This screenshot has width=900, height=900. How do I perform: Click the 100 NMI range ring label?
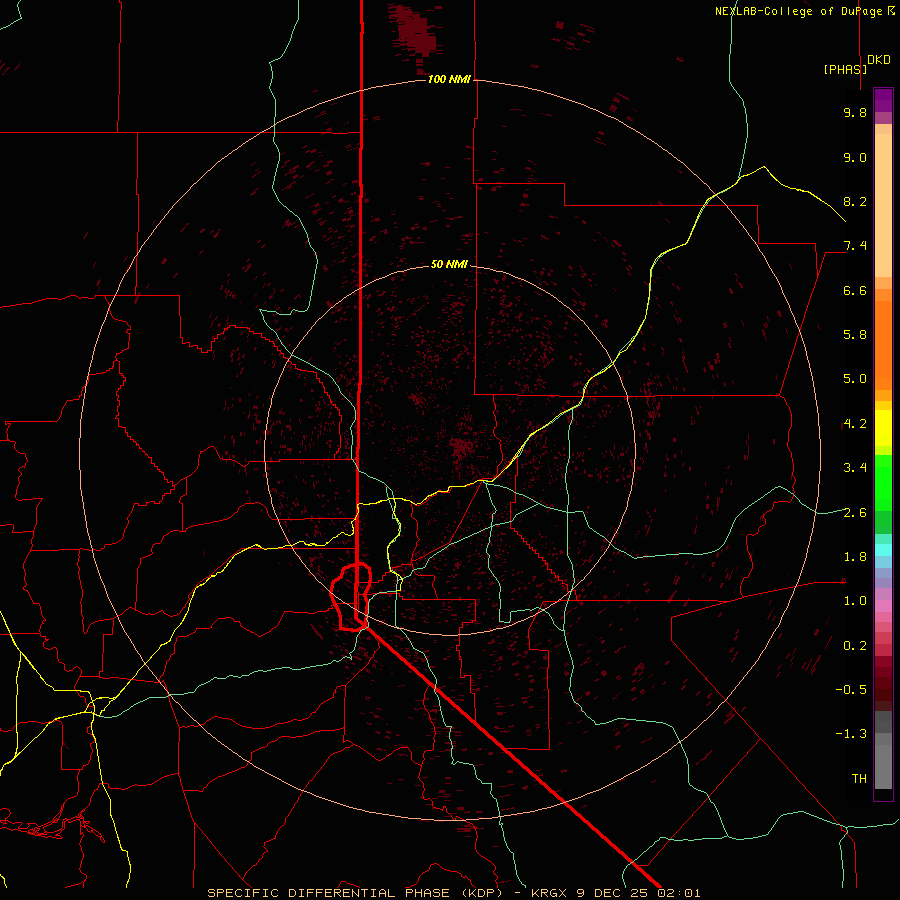coord(449,79)
